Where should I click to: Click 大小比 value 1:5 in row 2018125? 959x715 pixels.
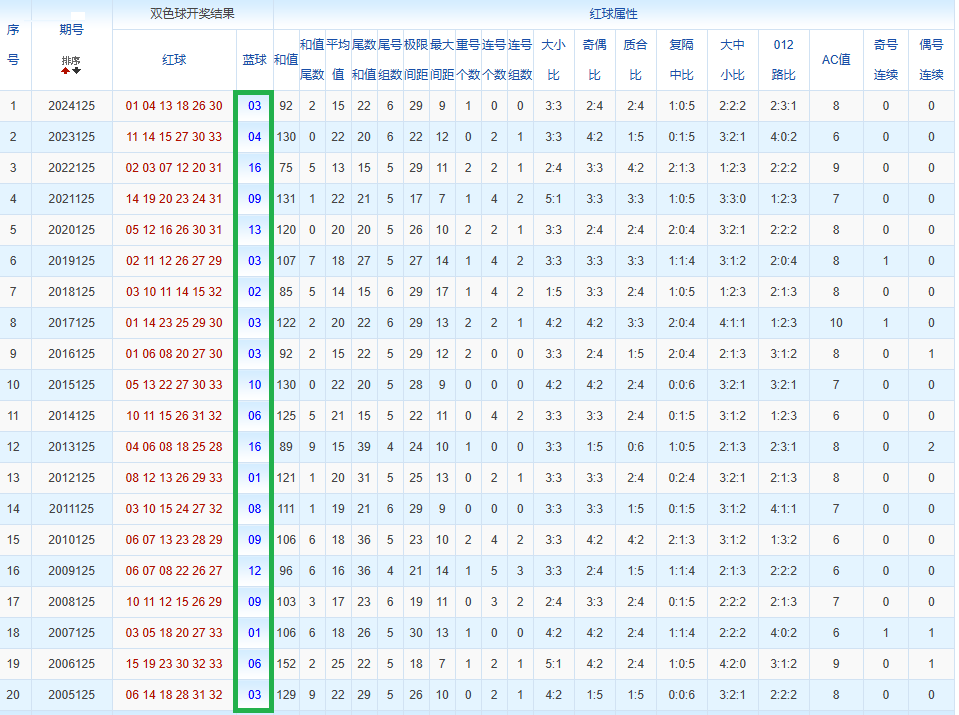pyautogui.click(x=554, y=292)
